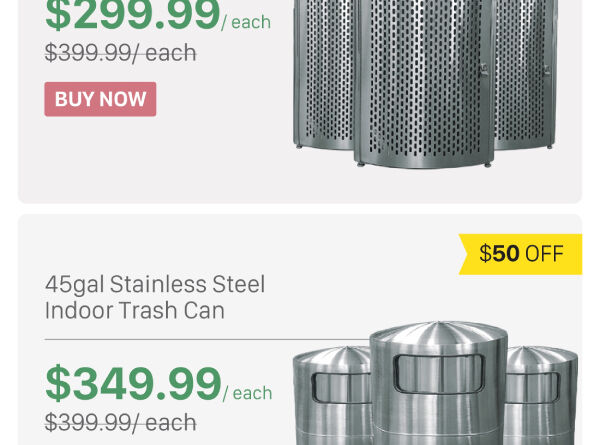
Task: Click the opening slot on the center domed can
Action: (438, 373)
